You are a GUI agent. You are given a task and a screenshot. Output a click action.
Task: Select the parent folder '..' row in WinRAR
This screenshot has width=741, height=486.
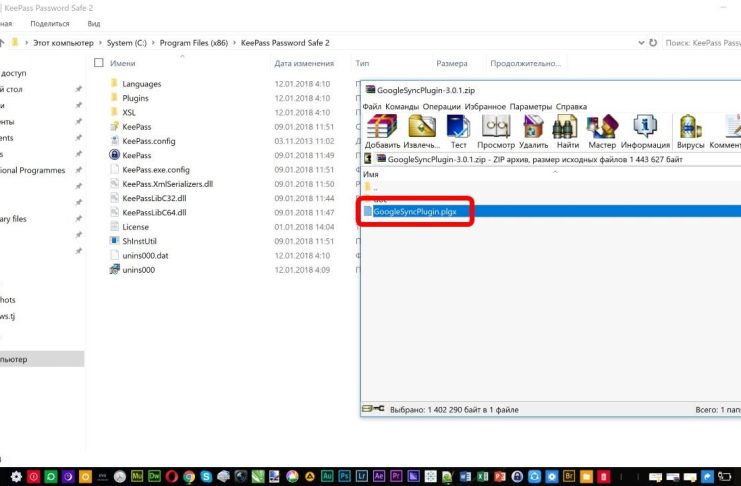point(551,187)
